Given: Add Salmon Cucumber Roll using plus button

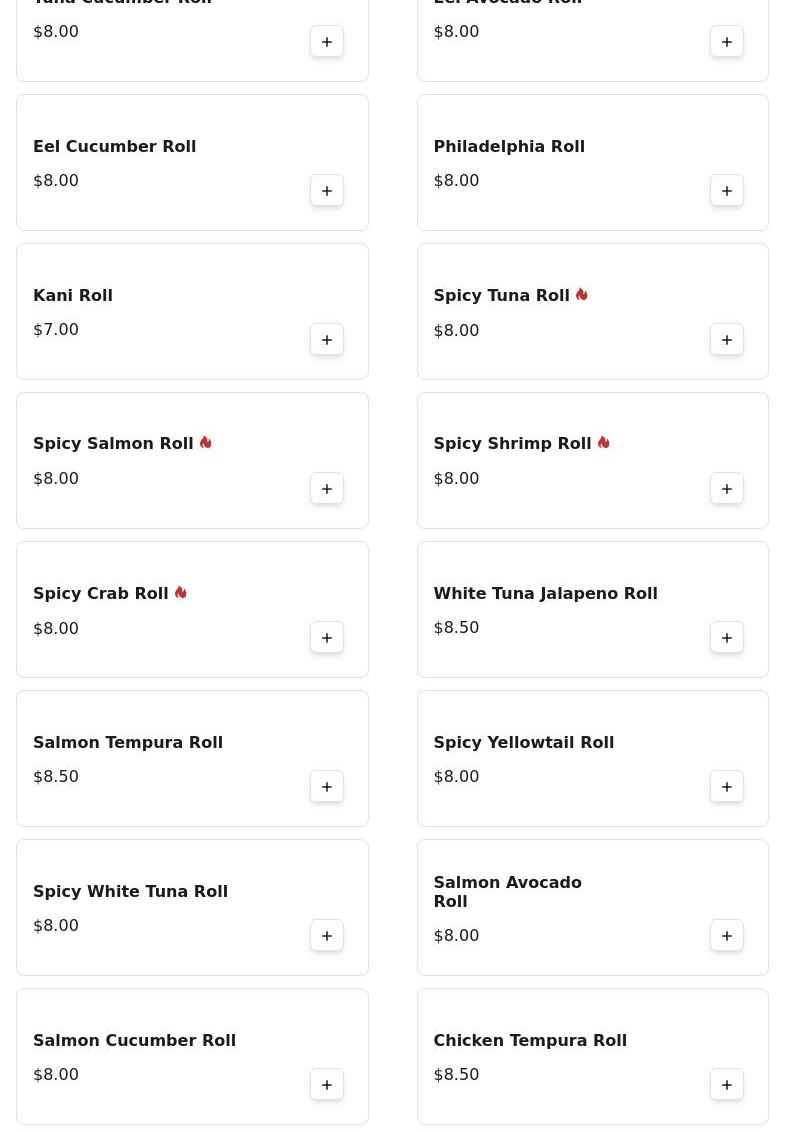Looking at the screenshot, I should [327, 1085].
